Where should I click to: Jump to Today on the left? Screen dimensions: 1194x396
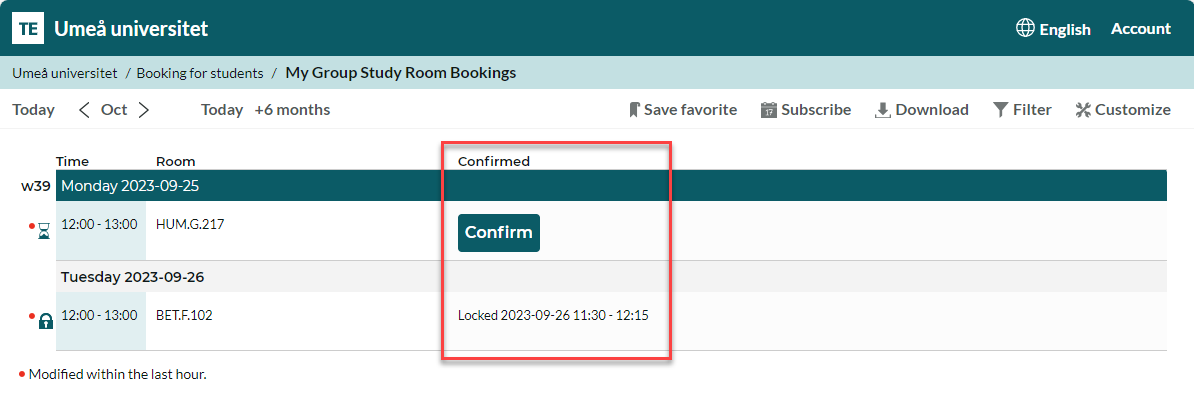(x=34, y=110)
